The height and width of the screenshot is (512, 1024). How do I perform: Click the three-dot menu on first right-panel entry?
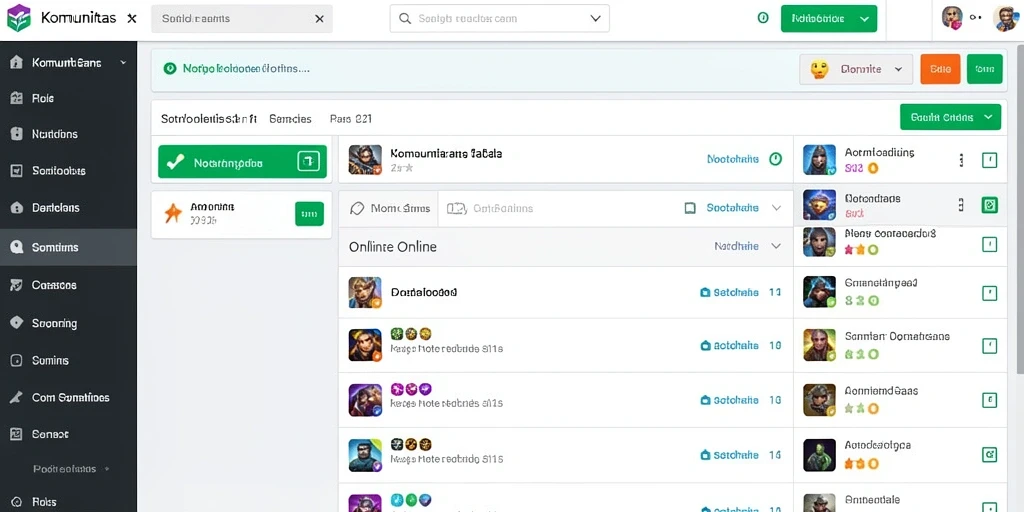coord(961,160)
